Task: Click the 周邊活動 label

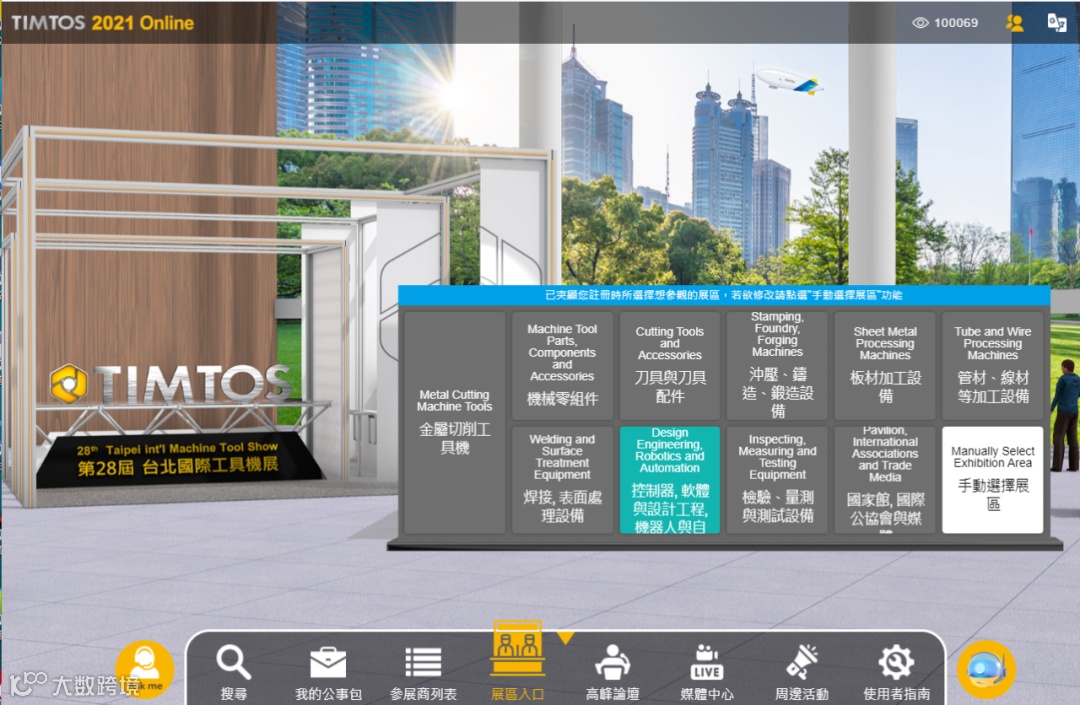Action: [x=802, y=694]
